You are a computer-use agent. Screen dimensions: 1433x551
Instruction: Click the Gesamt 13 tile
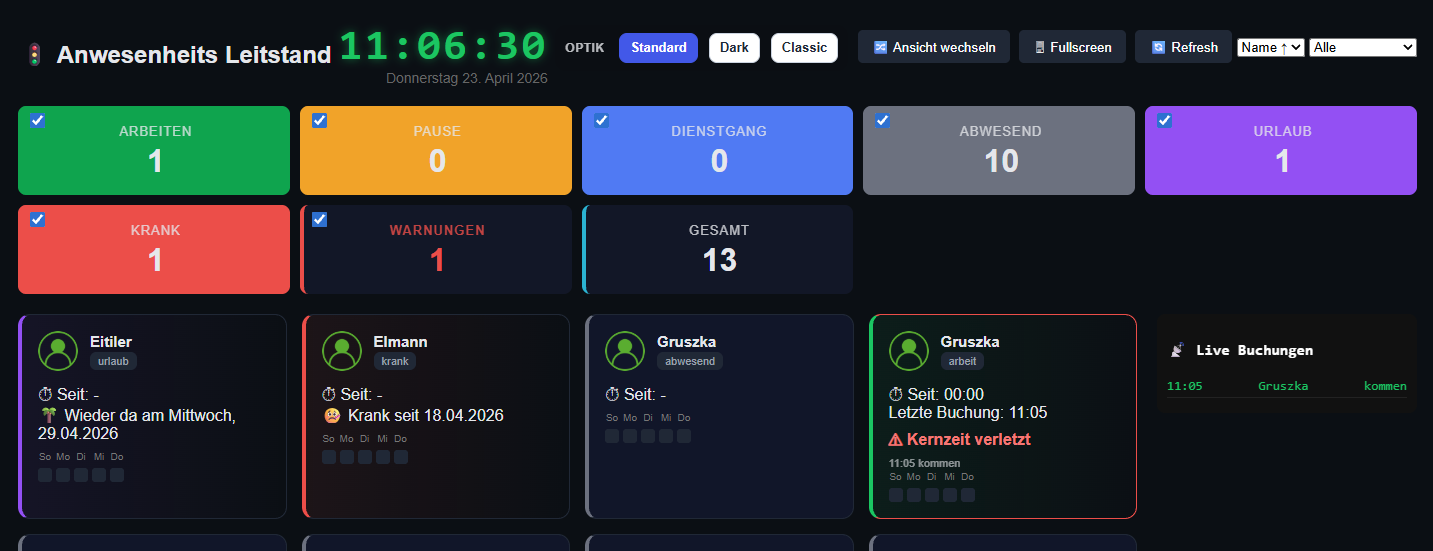pos(718,249)
